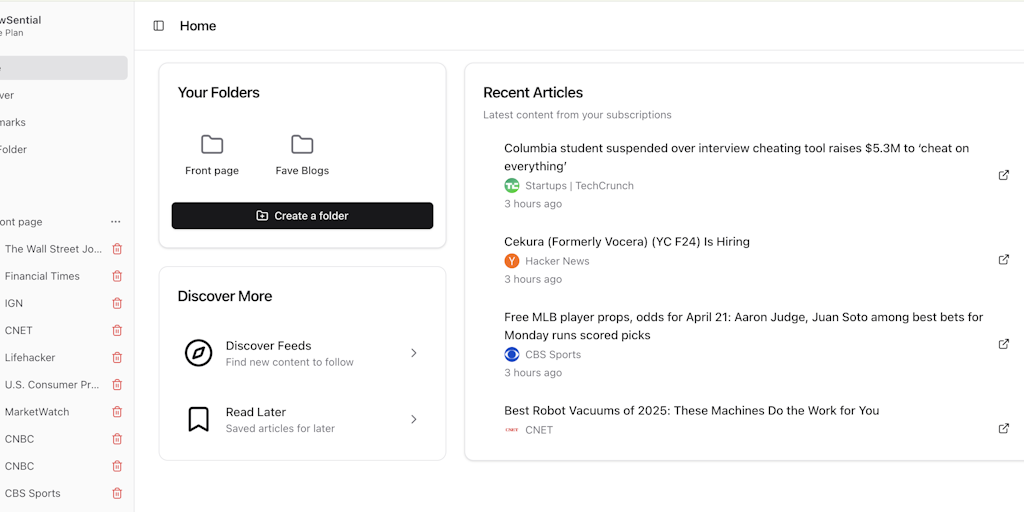Click Front page folder label in sidebar
1024x512 pixels.
tap(21, 222)
